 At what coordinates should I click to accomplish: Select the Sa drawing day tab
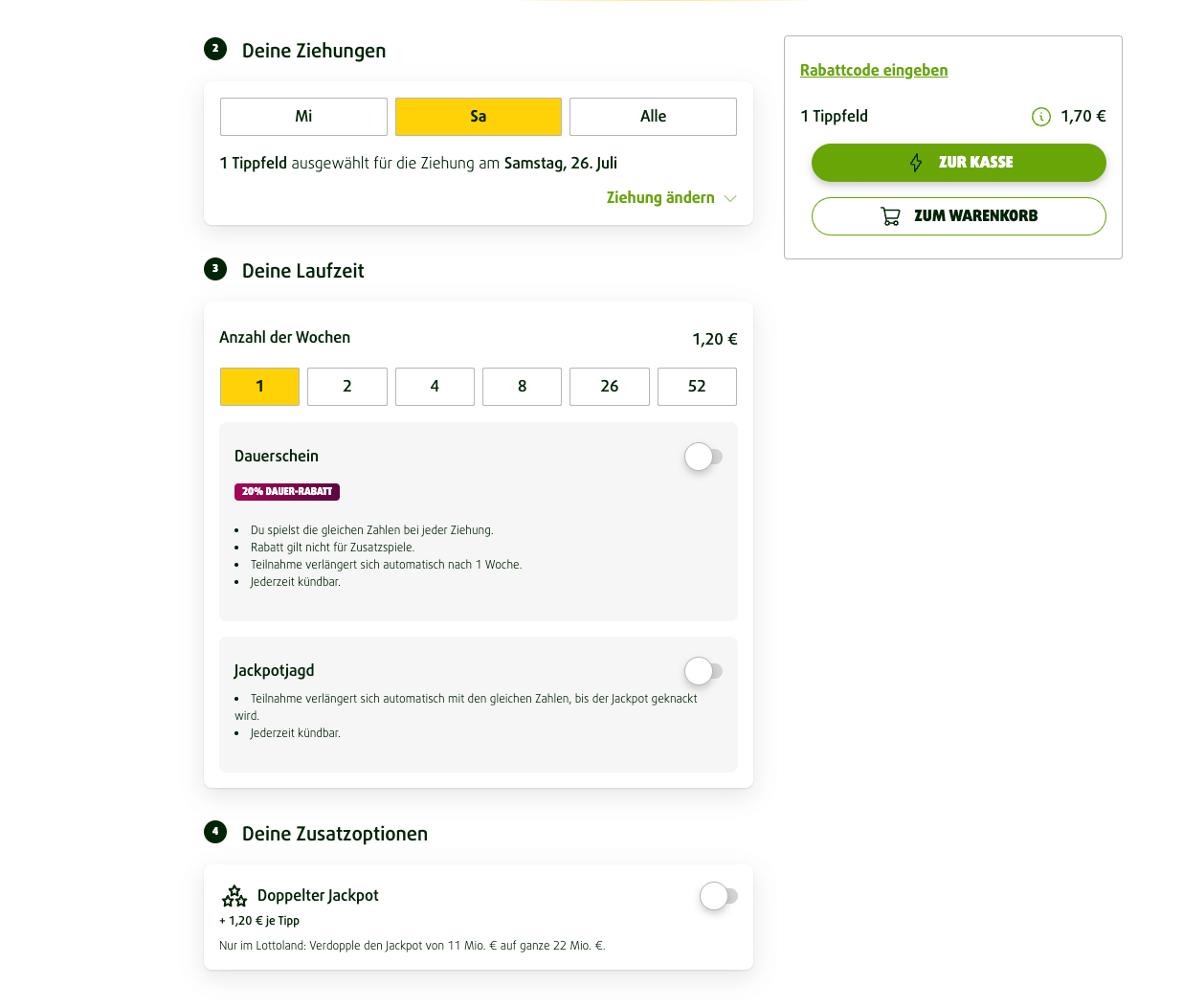point(478,117)
